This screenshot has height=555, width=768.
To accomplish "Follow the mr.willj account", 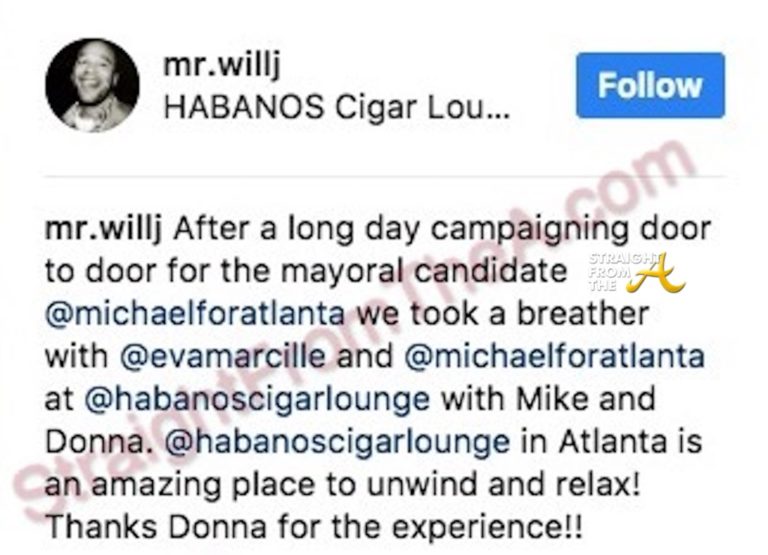I will point(650,85).
